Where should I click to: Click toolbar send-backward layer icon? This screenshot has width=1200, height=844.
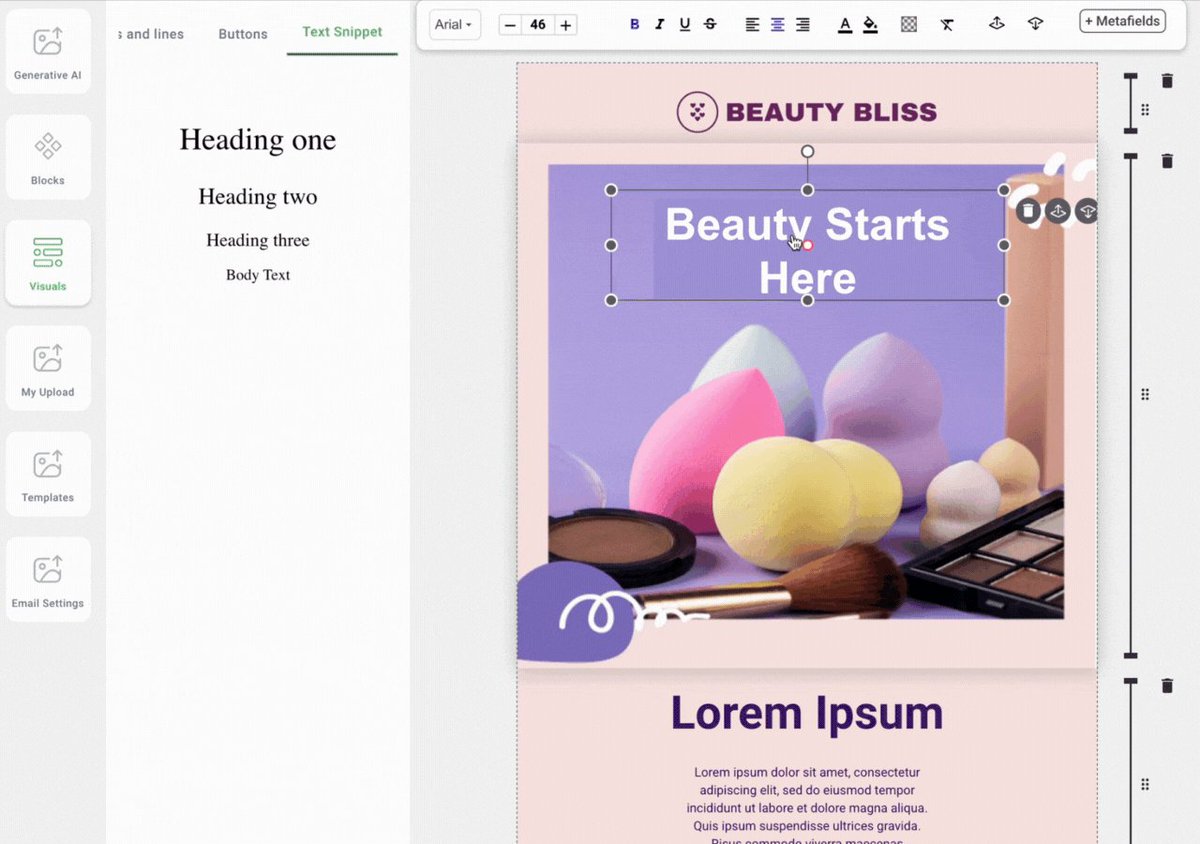[1035, 24]
